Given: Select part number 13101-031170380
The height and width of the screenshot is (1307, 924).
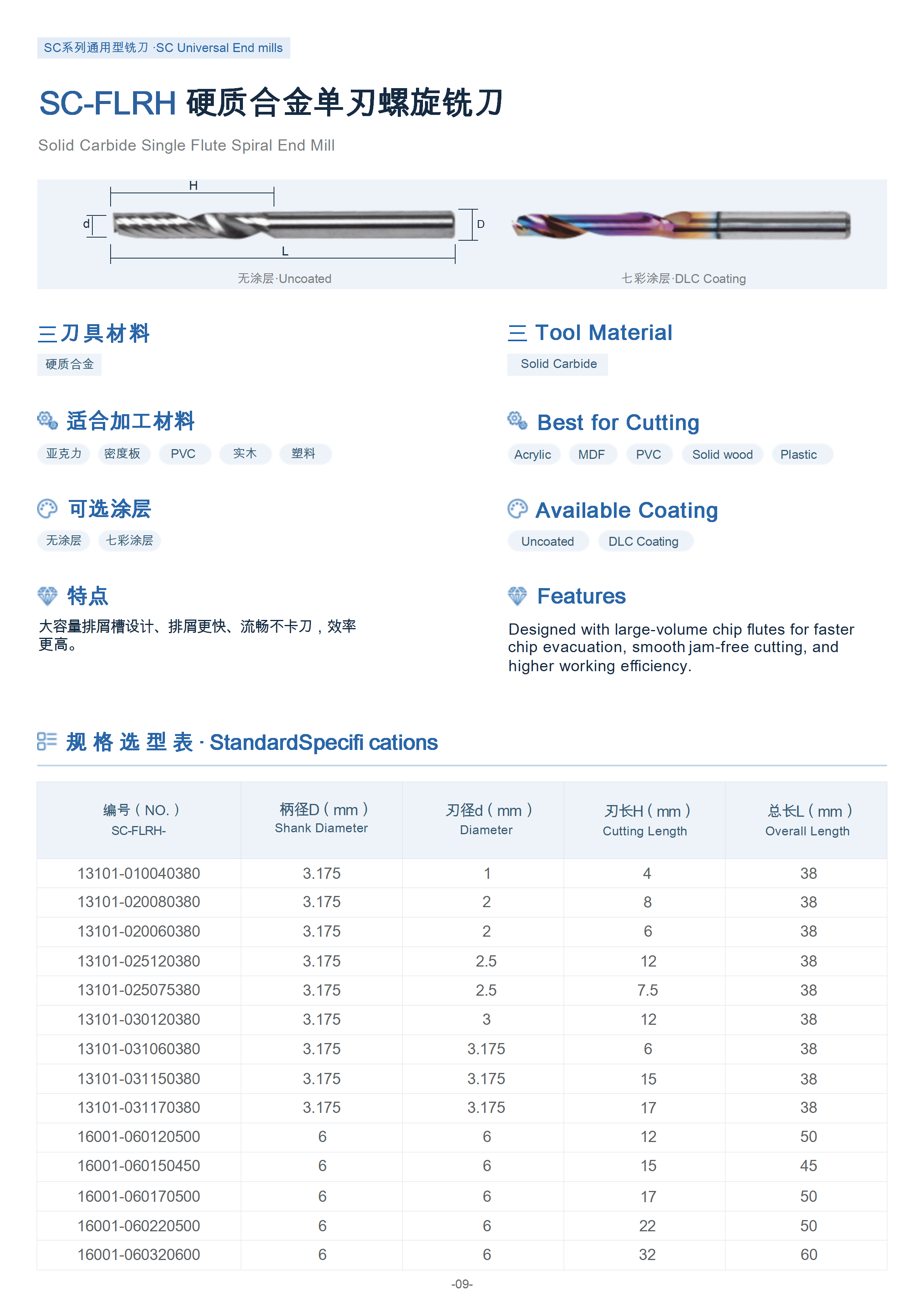Looking at the screenshot, I should 139,1107.
